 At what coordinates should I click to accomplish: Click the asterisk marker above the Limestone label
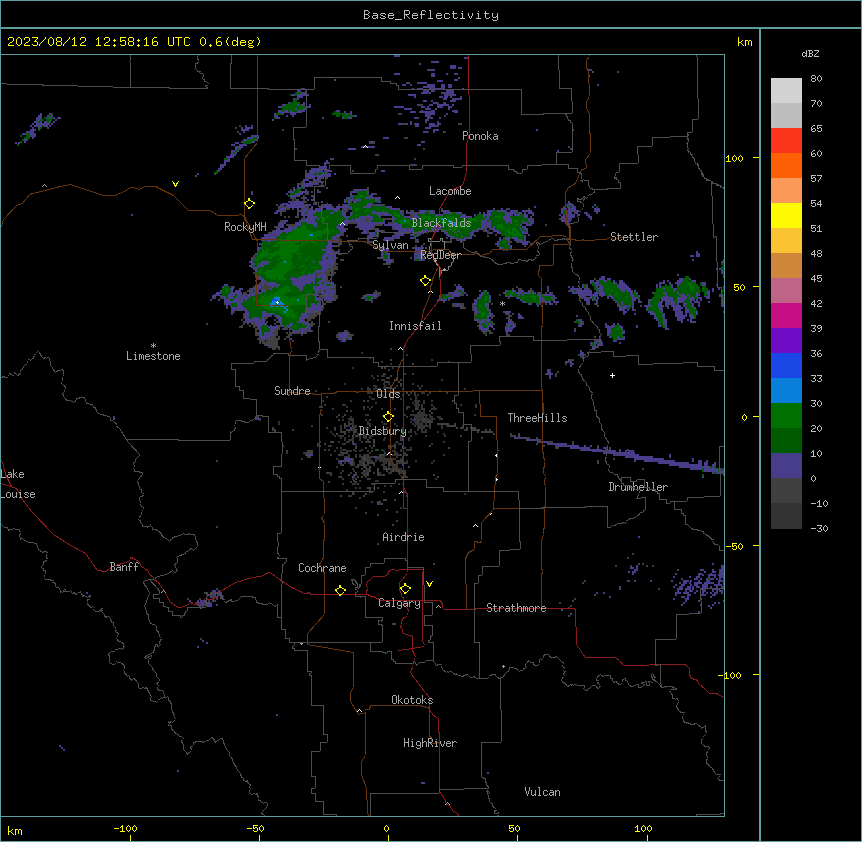click(x=153, y=346)
